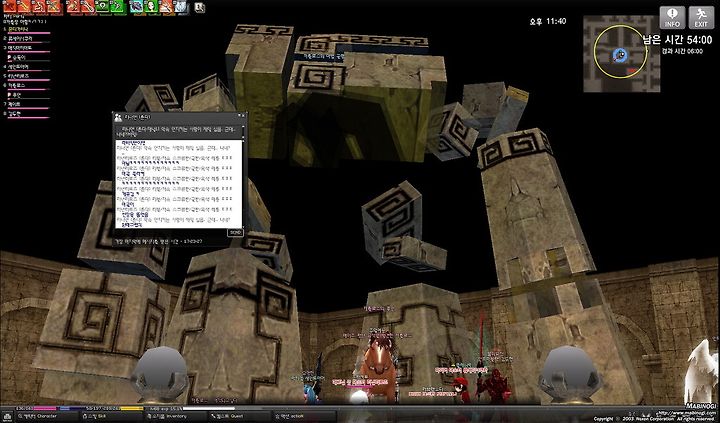Use the fifth red skill hotkey icon

pos(73,6)
